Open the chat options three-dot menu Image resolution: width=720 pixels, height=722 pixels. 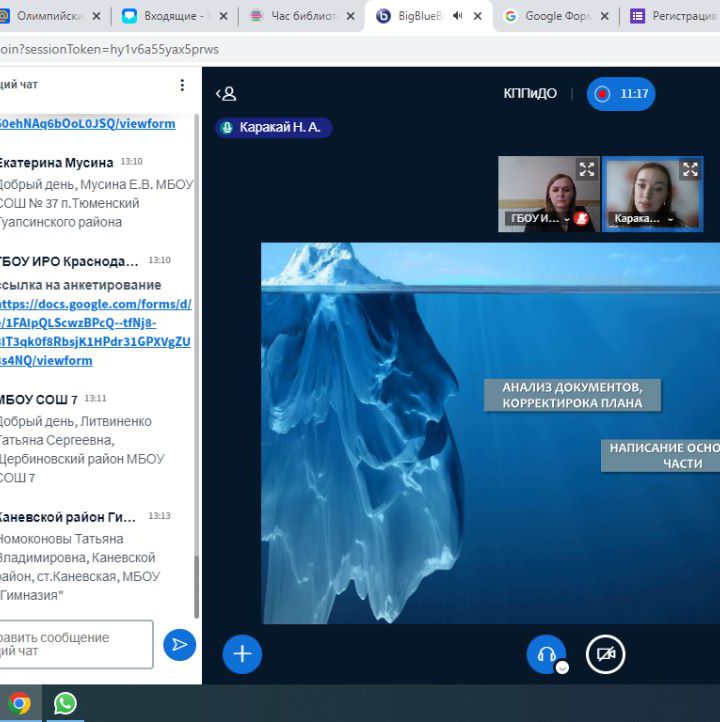(x=182, y=85)
